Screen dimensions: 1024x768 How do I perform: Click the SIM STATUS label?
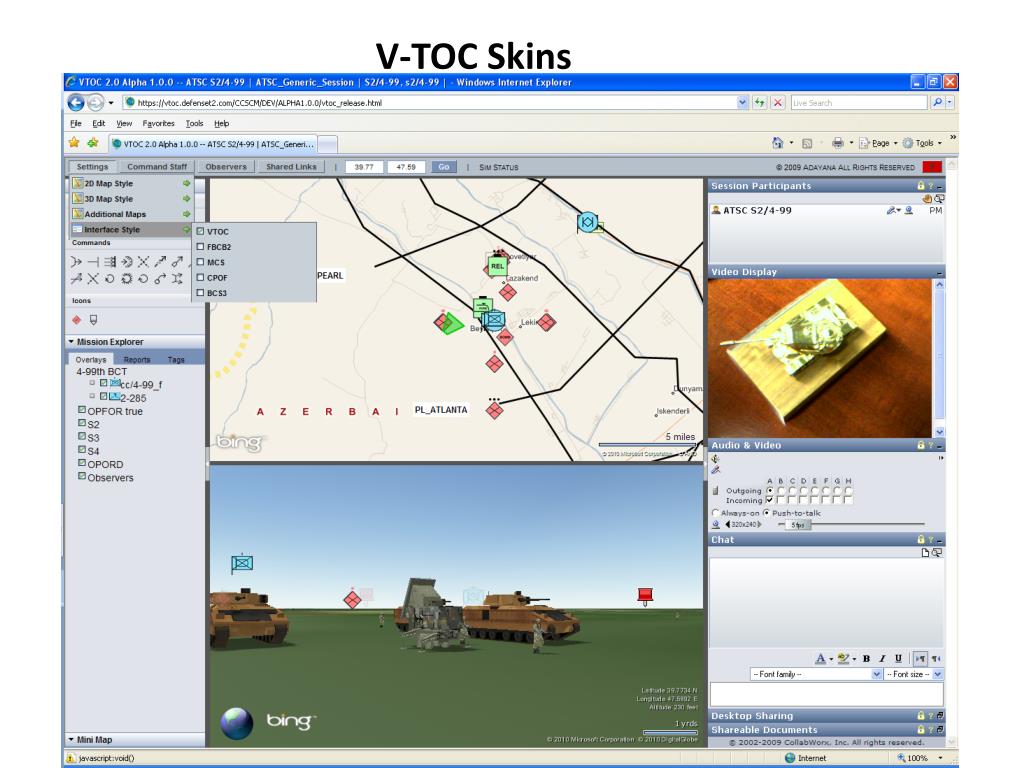[x=499, y=168]
